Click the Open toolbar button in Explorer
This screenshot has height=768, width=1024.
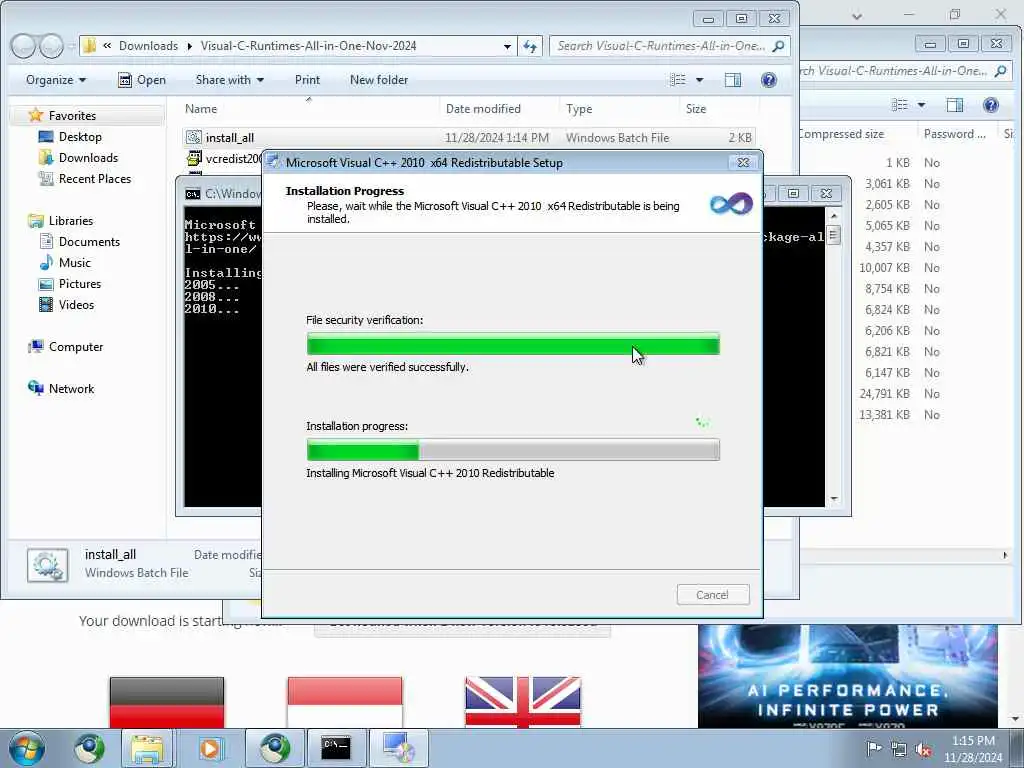coord(142,80)
